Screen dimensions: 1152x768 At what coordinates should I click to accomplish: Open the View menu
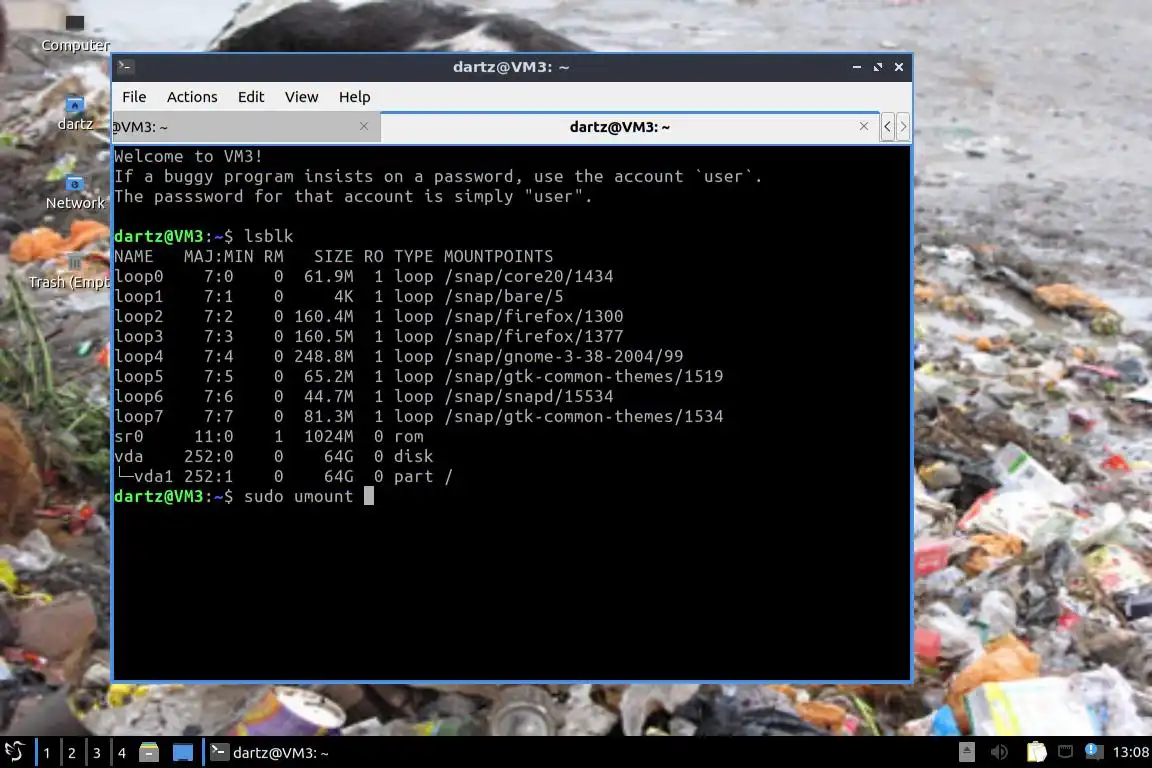(301, 97)
